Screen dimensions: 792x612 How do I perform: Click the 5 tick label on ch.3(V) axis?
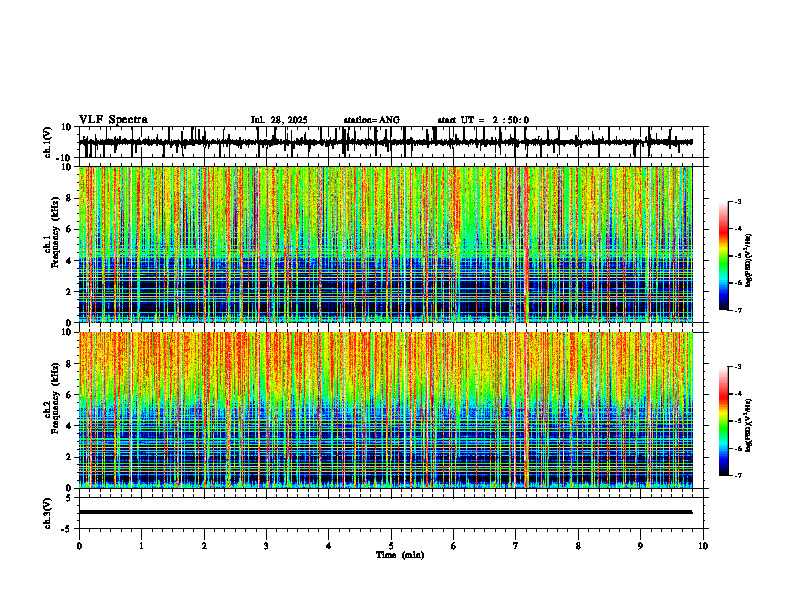pos(68,497)
